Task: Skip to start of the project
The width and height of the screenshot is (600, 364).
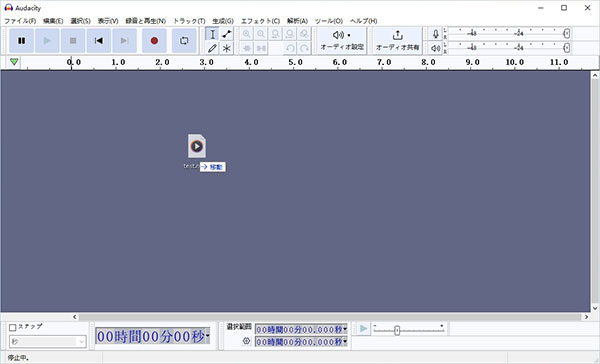Action: coord(99,41)
